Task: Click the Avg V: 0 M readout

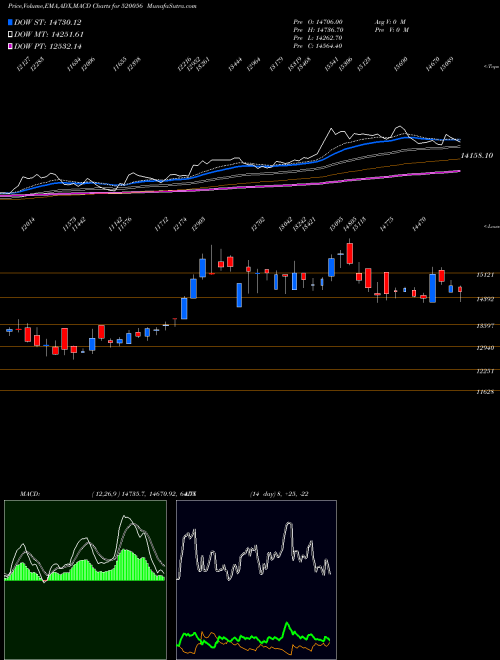Action: [x=389, y=21]
